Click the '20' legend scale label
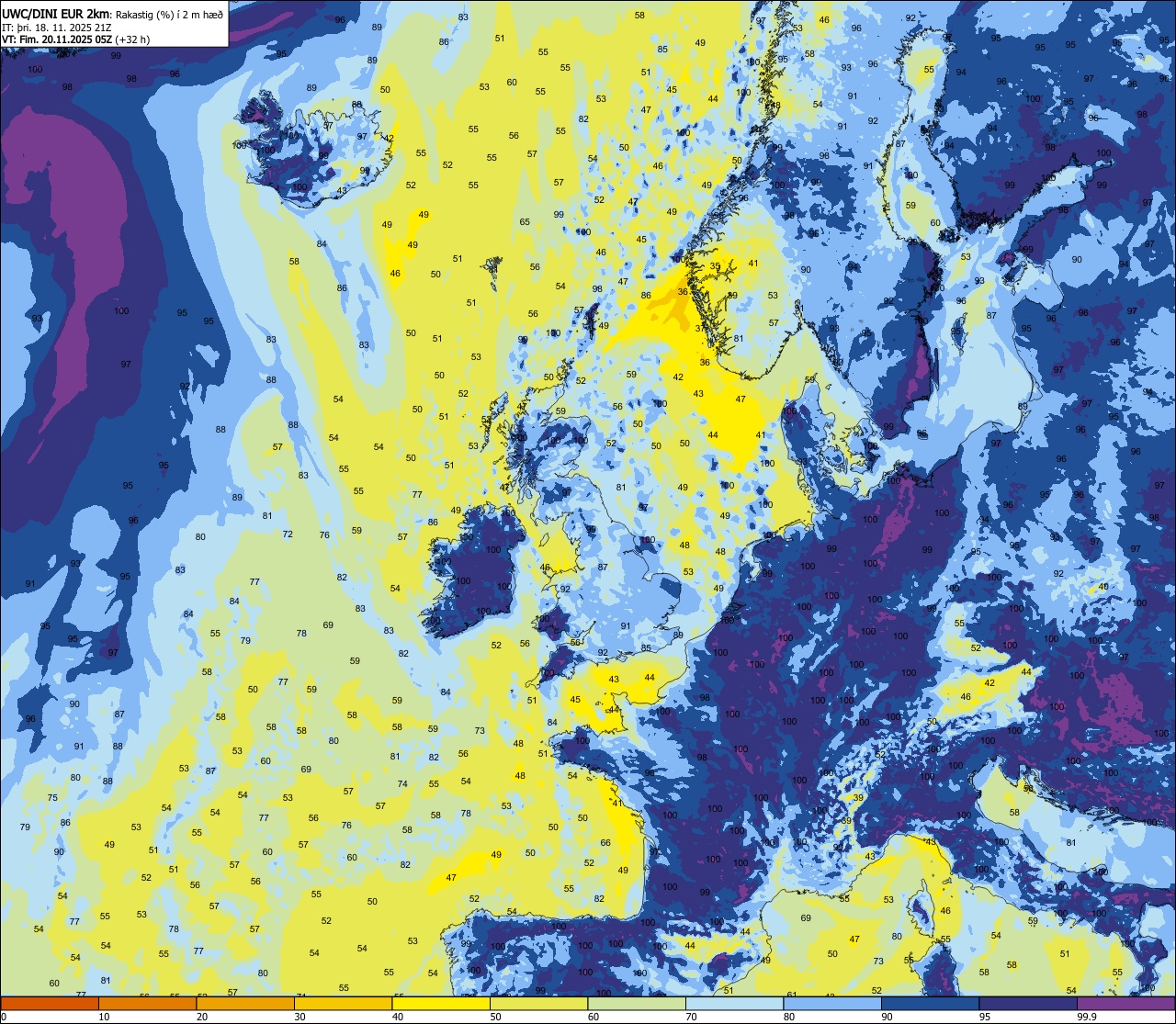The height and width of the screenshot is (1024, 1176). click(202, 1017)
